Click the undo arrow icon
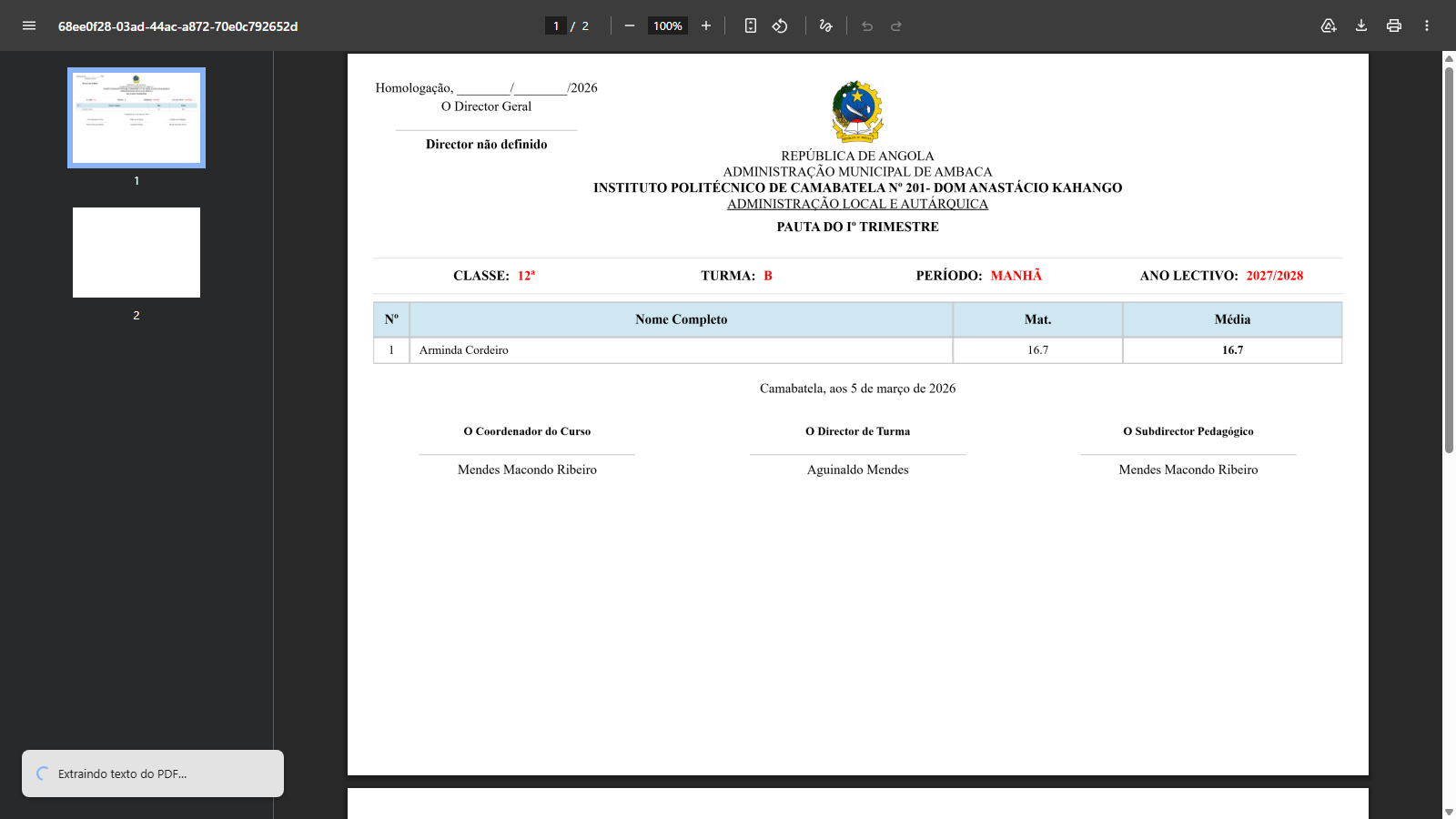 click(867, 25)
